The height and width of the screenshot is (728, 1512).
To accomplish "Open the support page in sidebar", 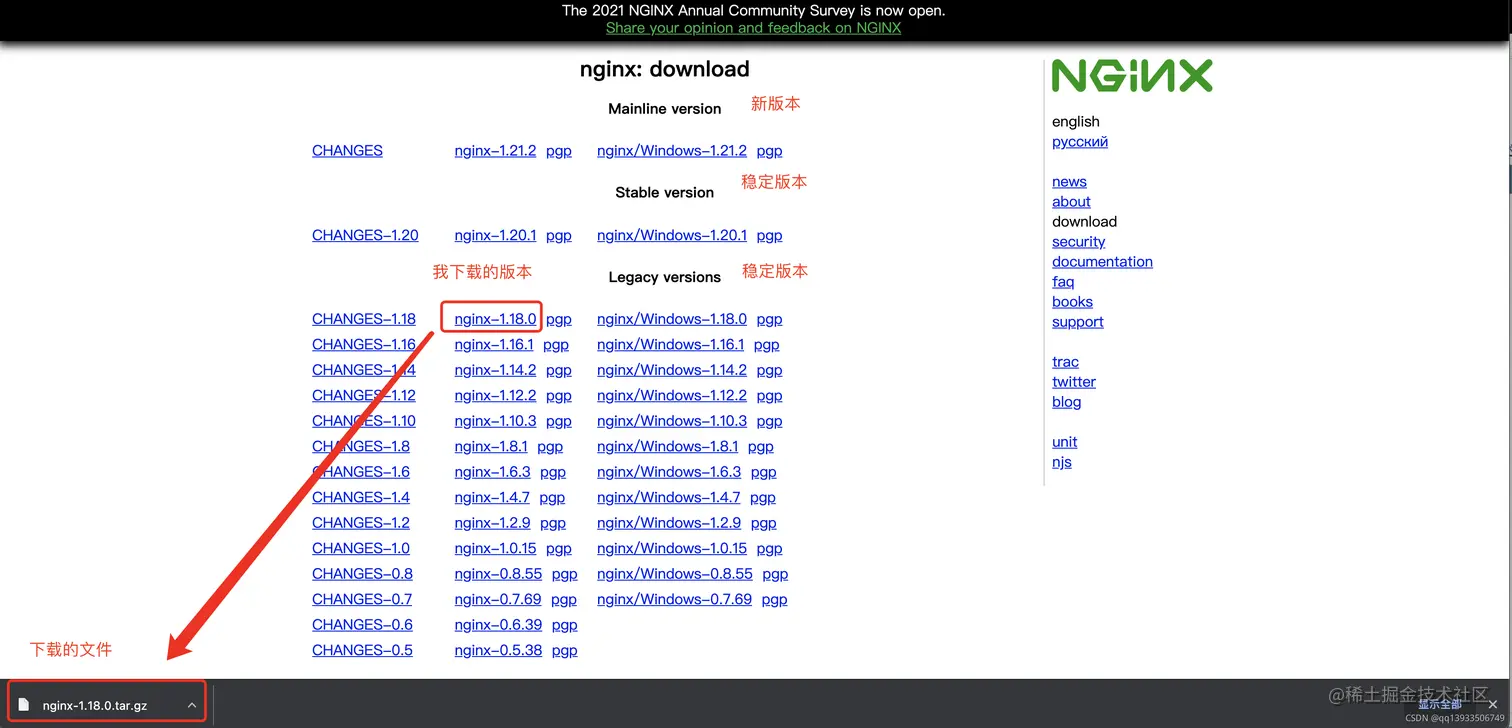I will [1078, 322].
